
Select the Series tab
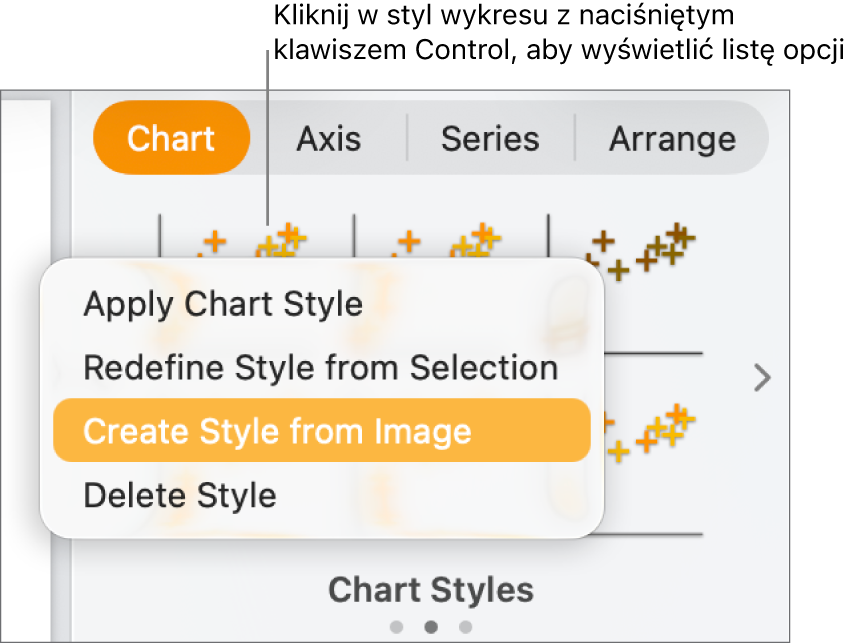[491, 138]
